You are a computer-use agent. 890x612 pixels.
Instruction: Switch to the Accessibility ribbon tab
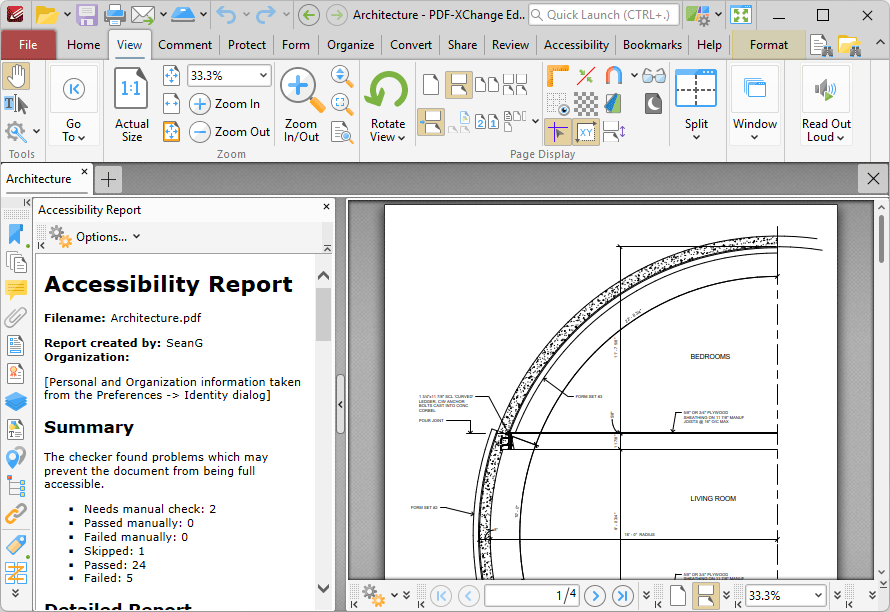(x=576, y=45)
